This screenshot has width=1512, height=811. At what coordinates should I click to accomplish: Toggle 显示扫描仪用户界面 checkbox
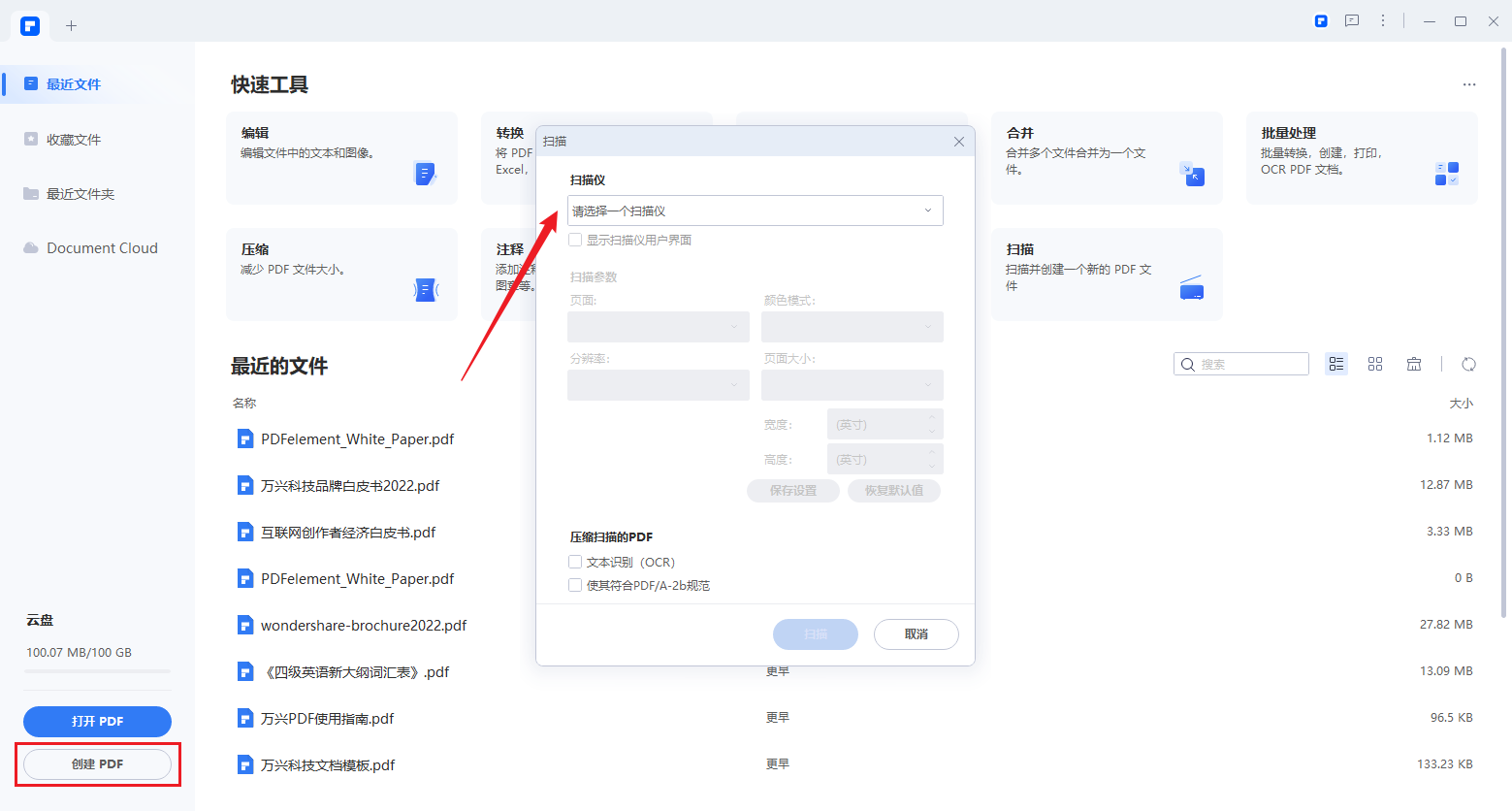[x=575, y=240]
